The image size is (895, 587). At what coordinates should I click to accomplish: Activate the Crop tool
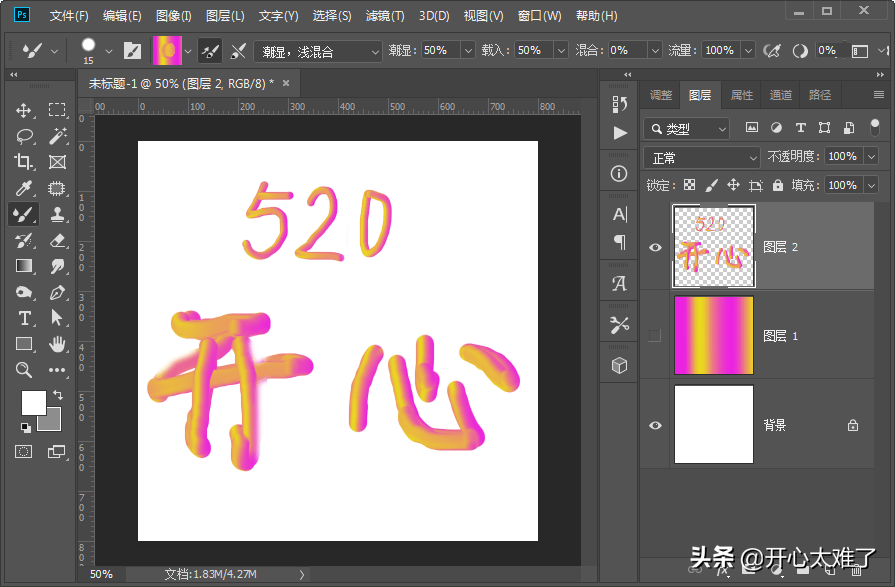click(x=21, y=162)
